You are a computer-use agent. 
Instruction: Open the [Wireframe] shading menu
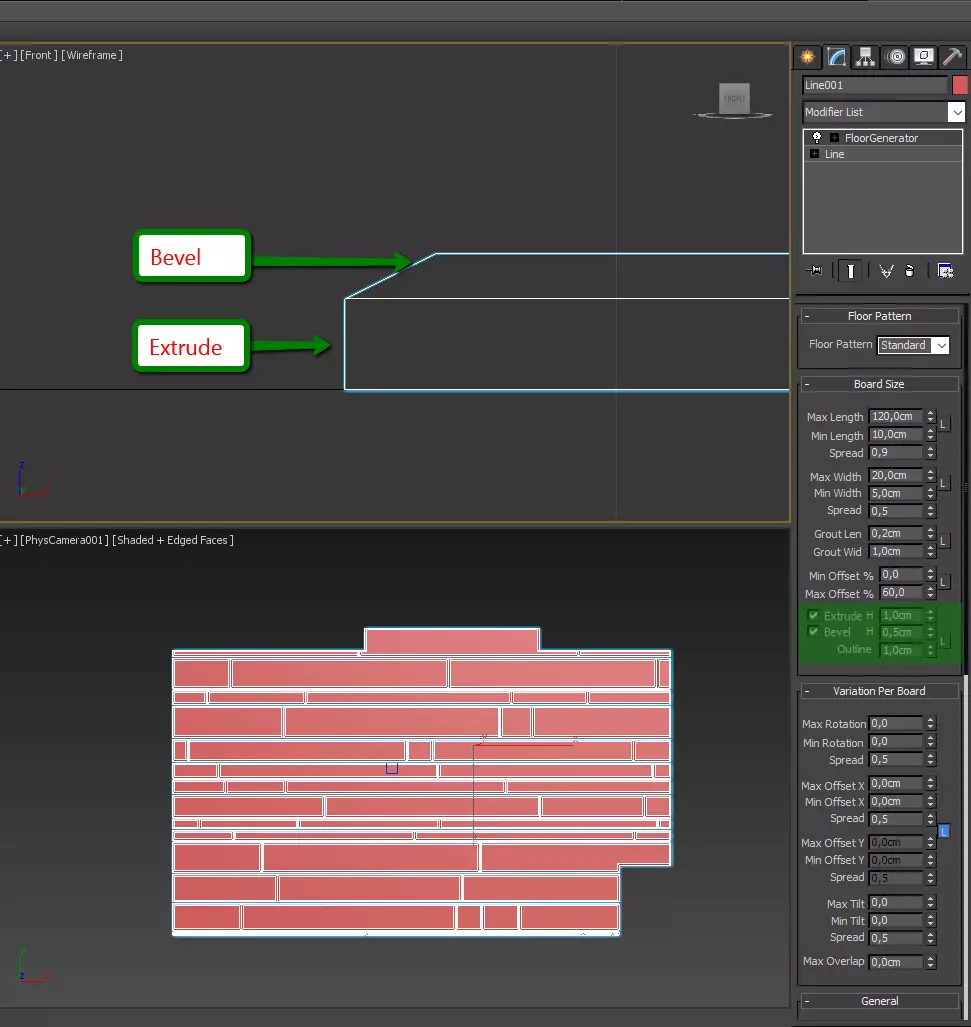pyautogui.click(x=92, y=55)
